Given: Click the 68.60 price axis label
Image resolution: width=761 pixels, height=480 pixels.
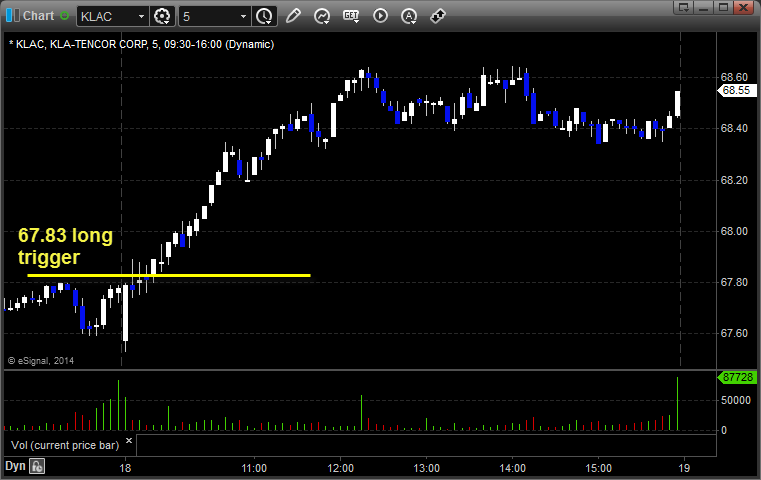Looking at the screenshot, I should (734, 77).
